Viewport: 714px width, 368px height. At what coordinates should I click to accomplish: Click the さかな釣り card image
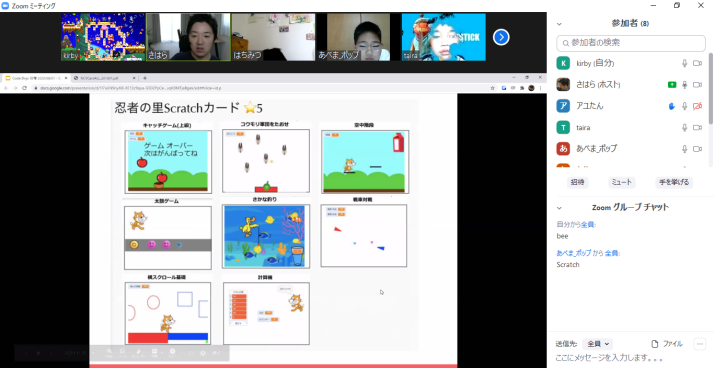coord(266,236)
